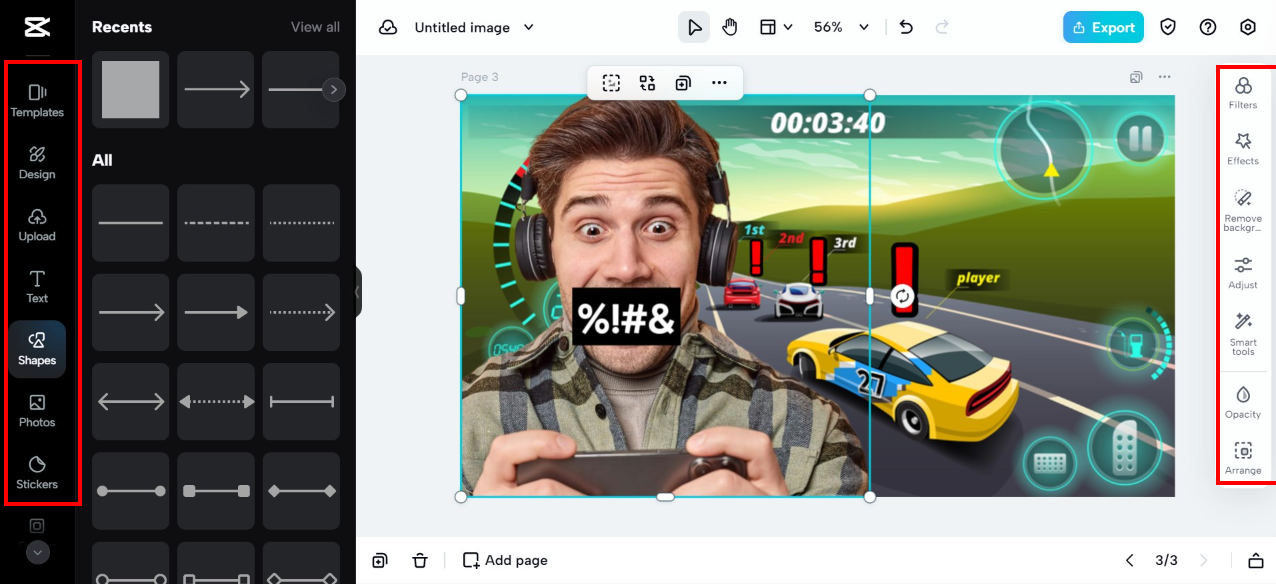Insert the circle-ended line shape
The width and height of the screenshot is (1276, 584).
tap(130, 491)
